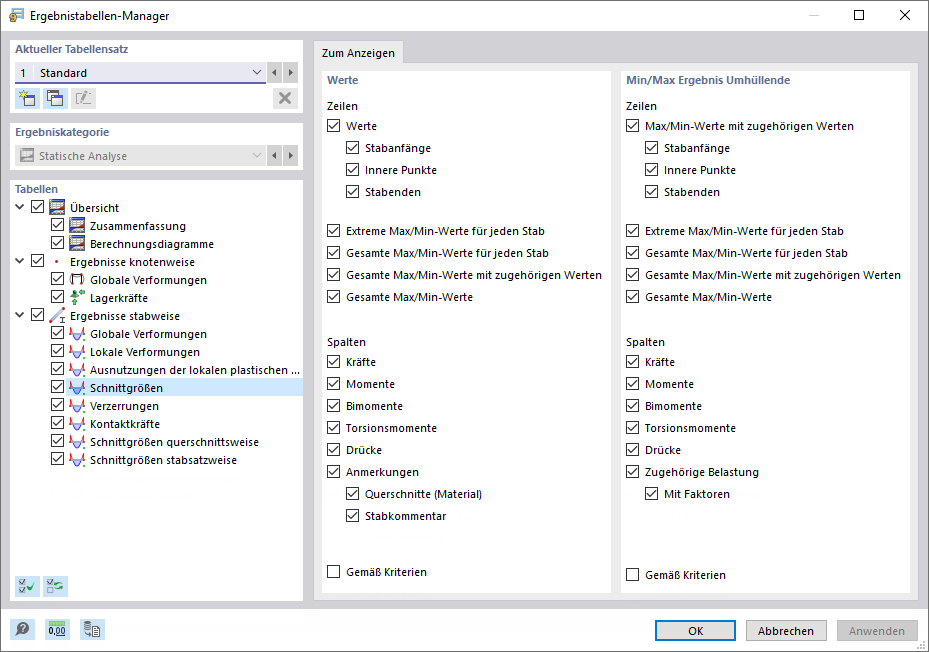The height and width of the screenshot is (652, 929).
Task: Click the Abbrechen button
Action: pyautogui.click(x=786, y=631)
